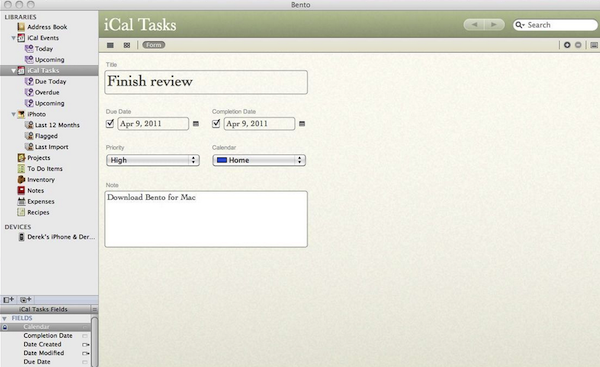600x367 pixels.
Task: Open the Calendar dropdown showing Home
Action: [x=259, y=160]
